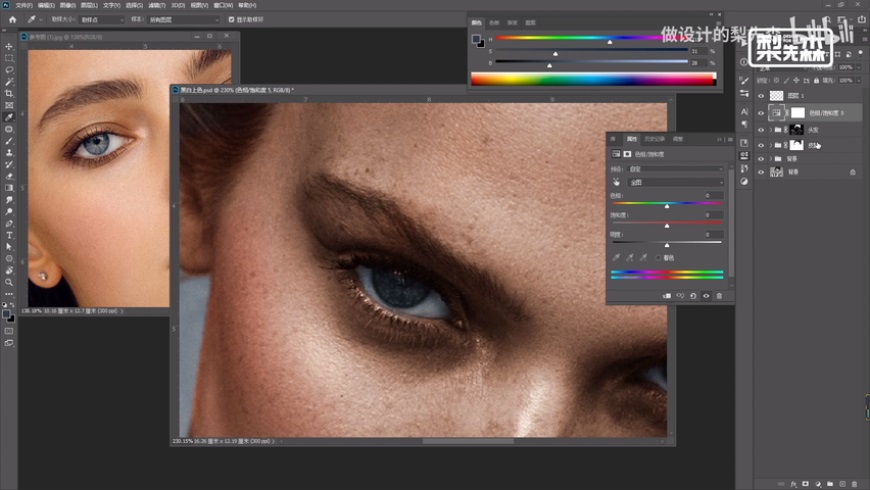Screen dimensions: 870x490
Task: Switch to the History tab
Action: click(x=654, y=138)
